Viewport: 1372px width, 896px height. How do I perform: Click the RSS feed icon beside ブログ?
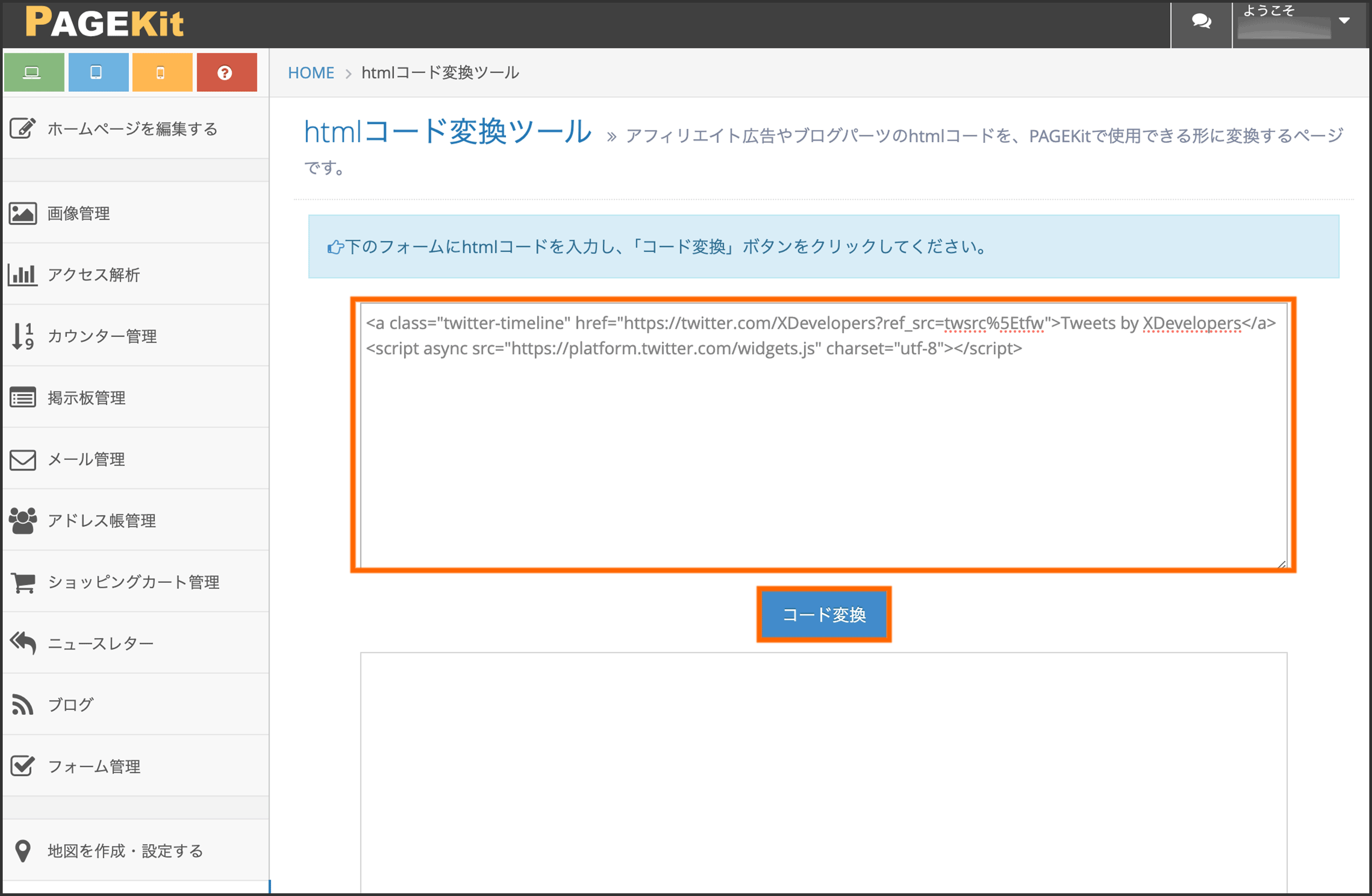[x=23, y=705]
